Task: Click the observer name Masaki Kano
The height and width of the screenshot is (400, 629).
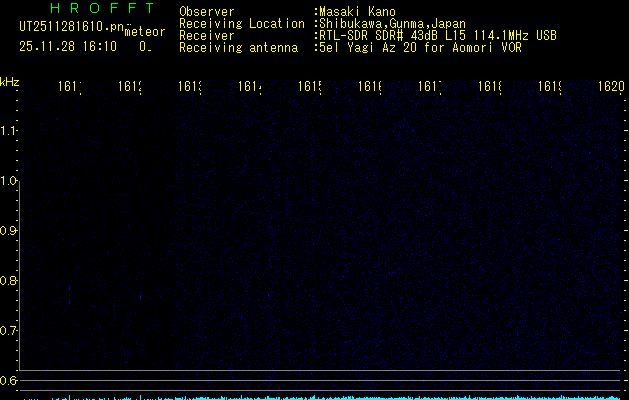Action: click(357, 12)
